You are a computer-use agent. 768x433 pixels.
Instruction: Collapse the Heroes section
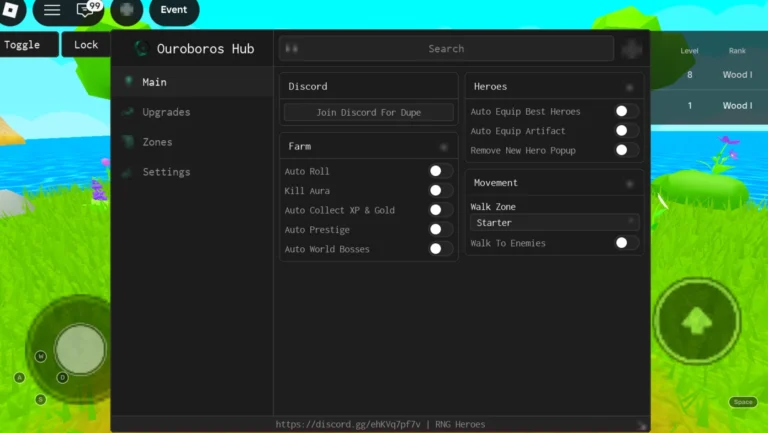(629, 87)
